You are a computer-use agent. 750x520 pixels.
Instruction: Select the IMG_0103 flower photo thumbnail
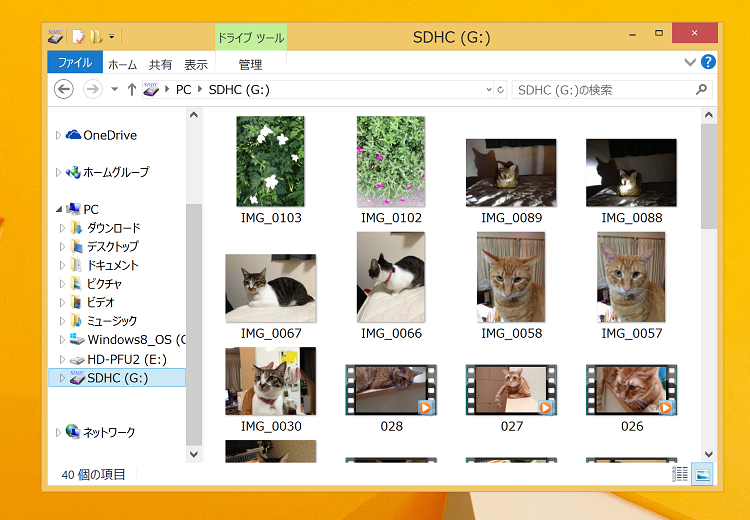[x=271, y=160]
